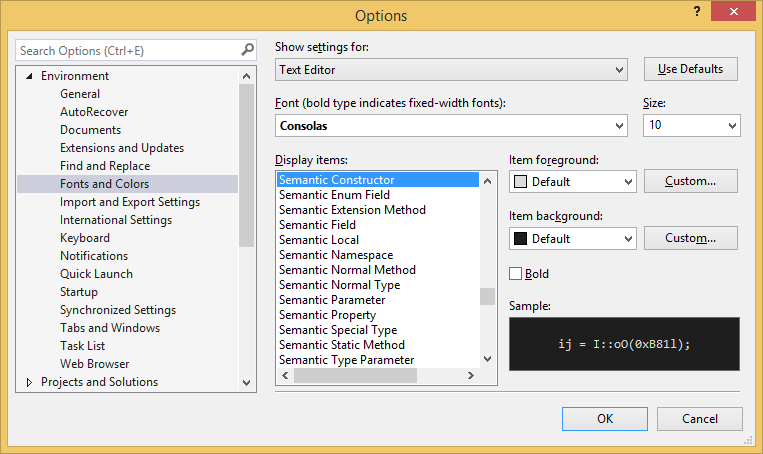Image resolution: width=763 pixels, height=454 pixels.
Task: Click the search magnifier icon in Search Options
Action: [247, 50]
